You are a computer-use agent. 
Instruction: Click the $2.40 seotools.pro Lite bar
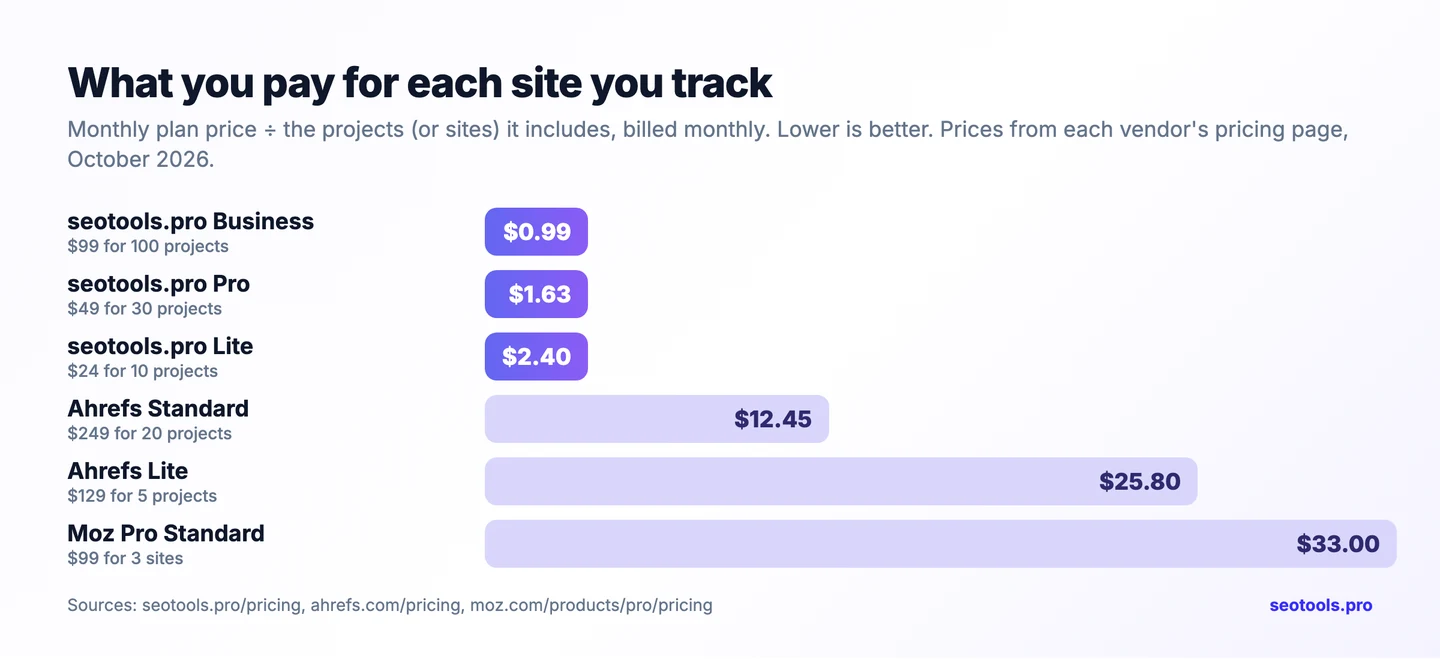point(536,357)
